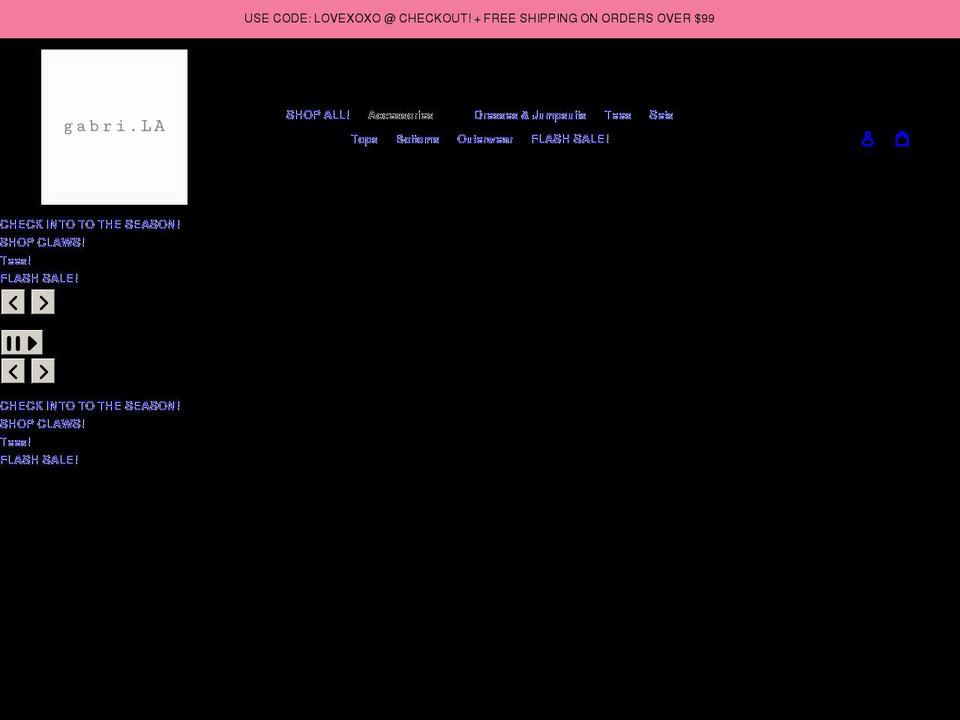Open the Tees category from the menu
Screen dimensions: 960x720
[617, 115]
